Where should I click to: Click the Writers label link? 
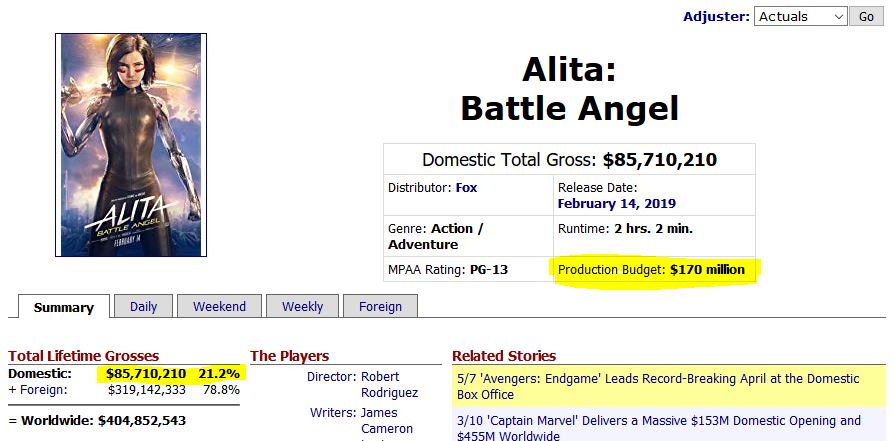[333, 413]
